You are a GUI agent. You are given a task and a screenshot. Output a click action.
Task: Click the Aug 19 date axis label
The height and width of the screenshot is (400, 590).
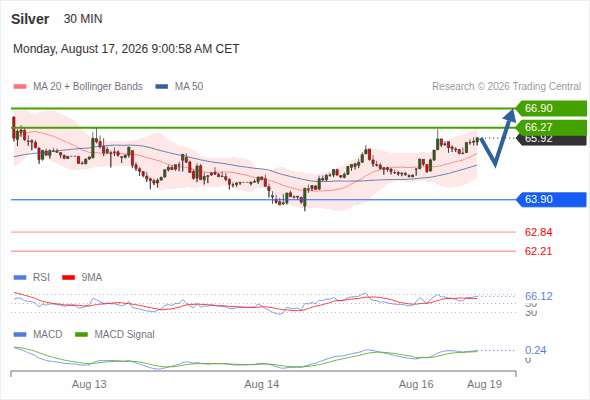(x=484, y=384)
